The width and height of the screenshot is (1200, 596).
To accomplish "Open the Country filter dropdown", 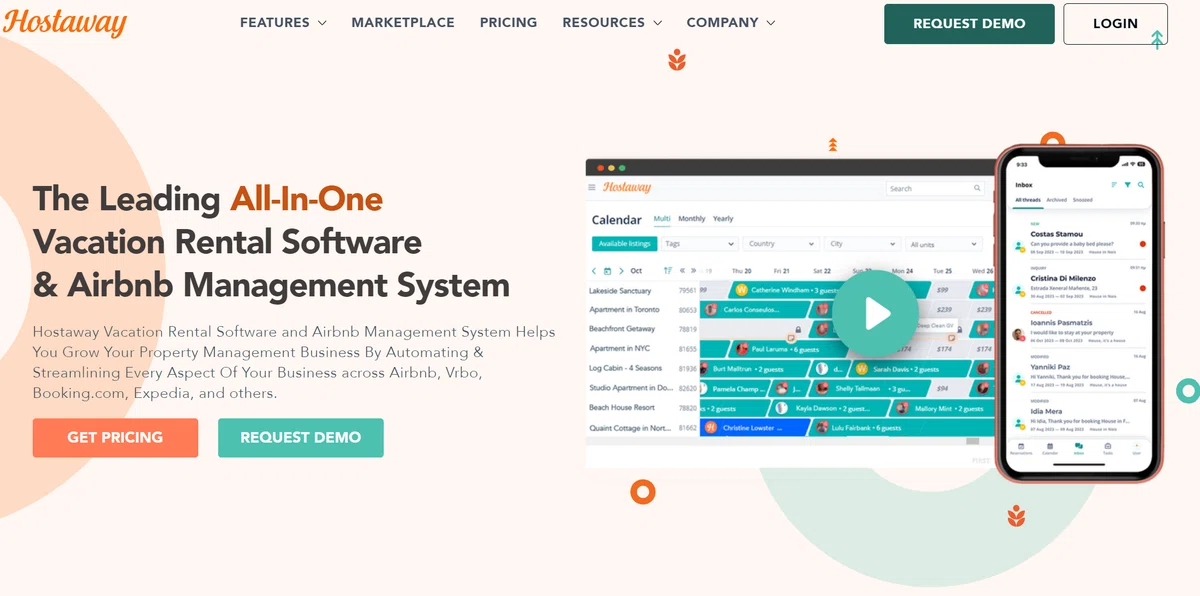I will pyautogui.click(x=781, y=244).
